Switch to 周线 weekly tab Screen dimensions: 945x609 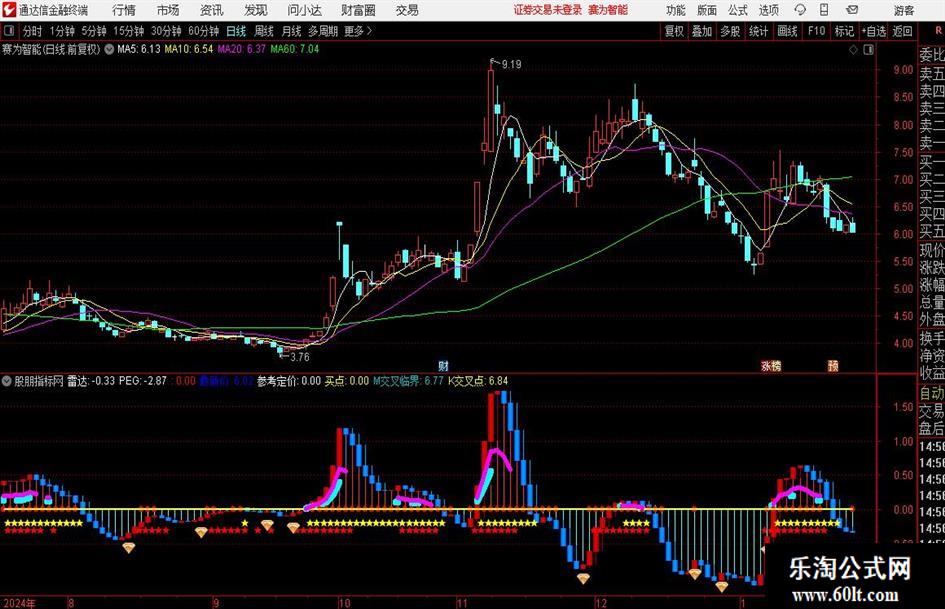(264, 31)
